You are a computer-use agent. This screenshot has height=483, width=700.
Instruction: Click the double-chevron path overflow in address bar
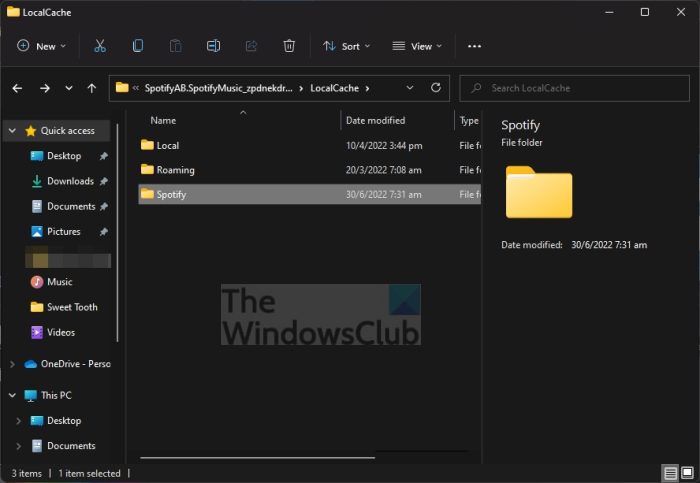(x=136, y=88)
